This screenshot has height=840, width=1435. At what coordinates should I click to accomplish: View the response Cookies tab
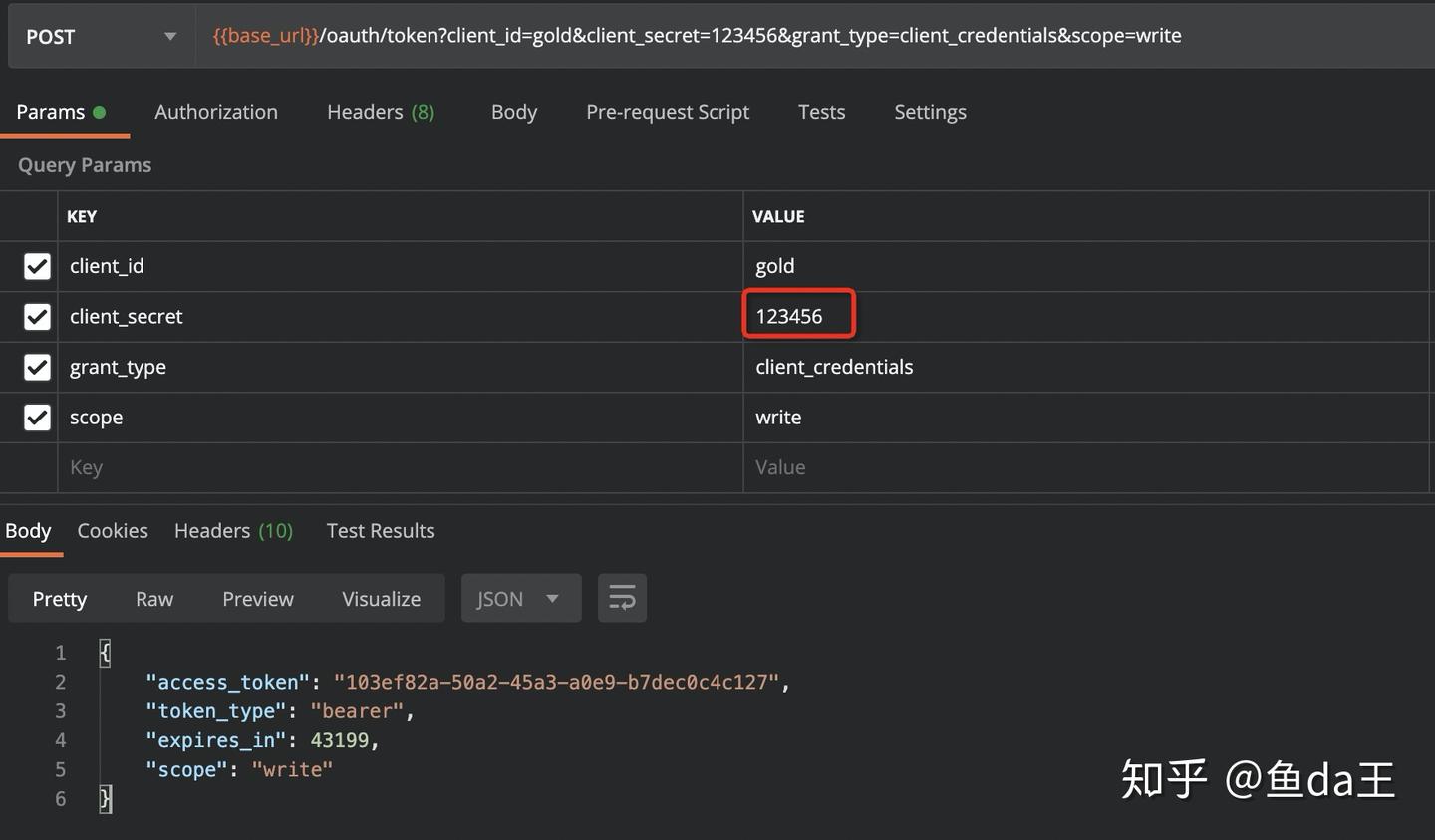(x=112, y=530)
